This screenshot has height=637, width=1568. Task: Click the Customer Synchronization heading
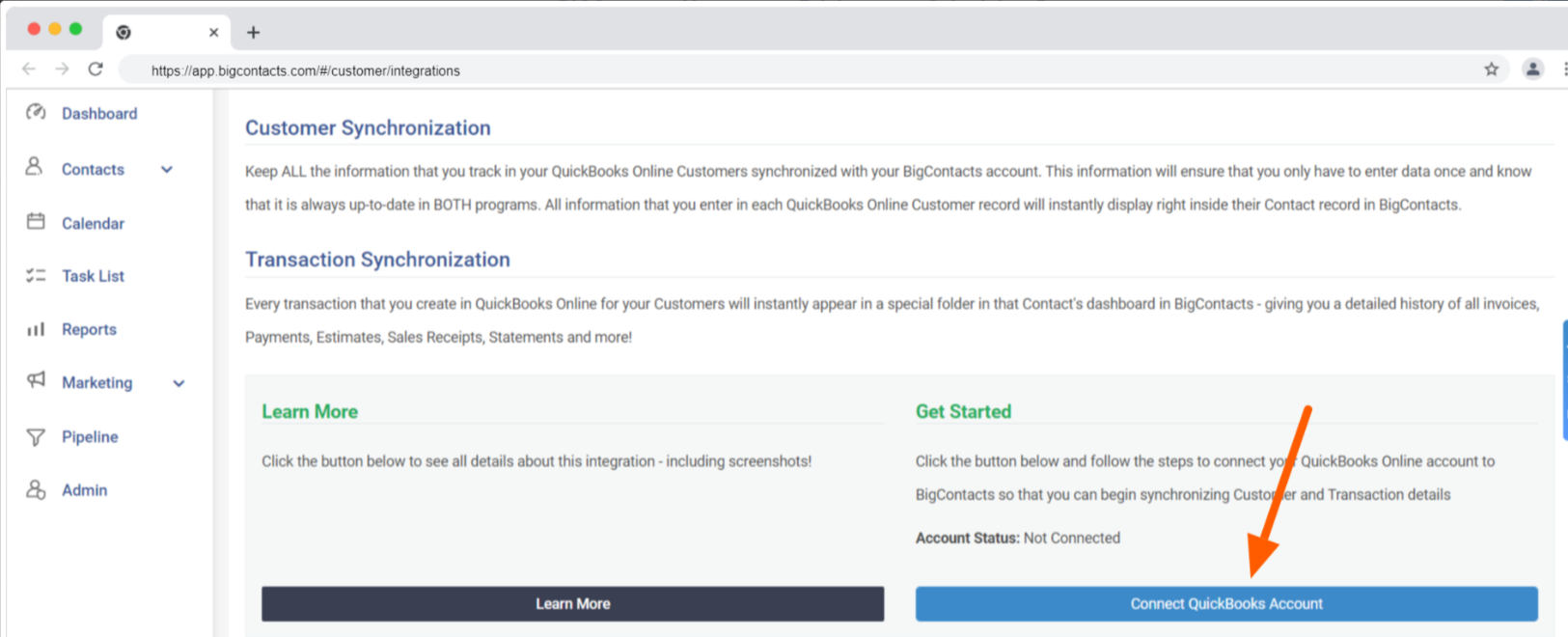point(368,127)
